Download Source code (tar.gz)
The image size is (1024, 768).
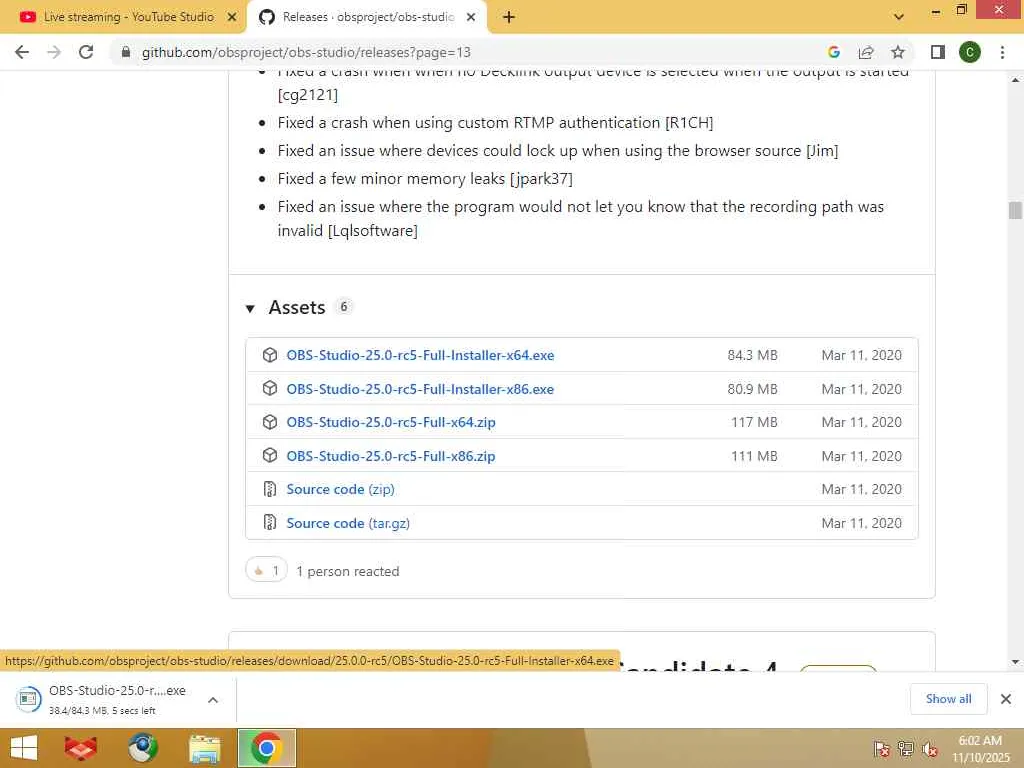coord(348,524)
